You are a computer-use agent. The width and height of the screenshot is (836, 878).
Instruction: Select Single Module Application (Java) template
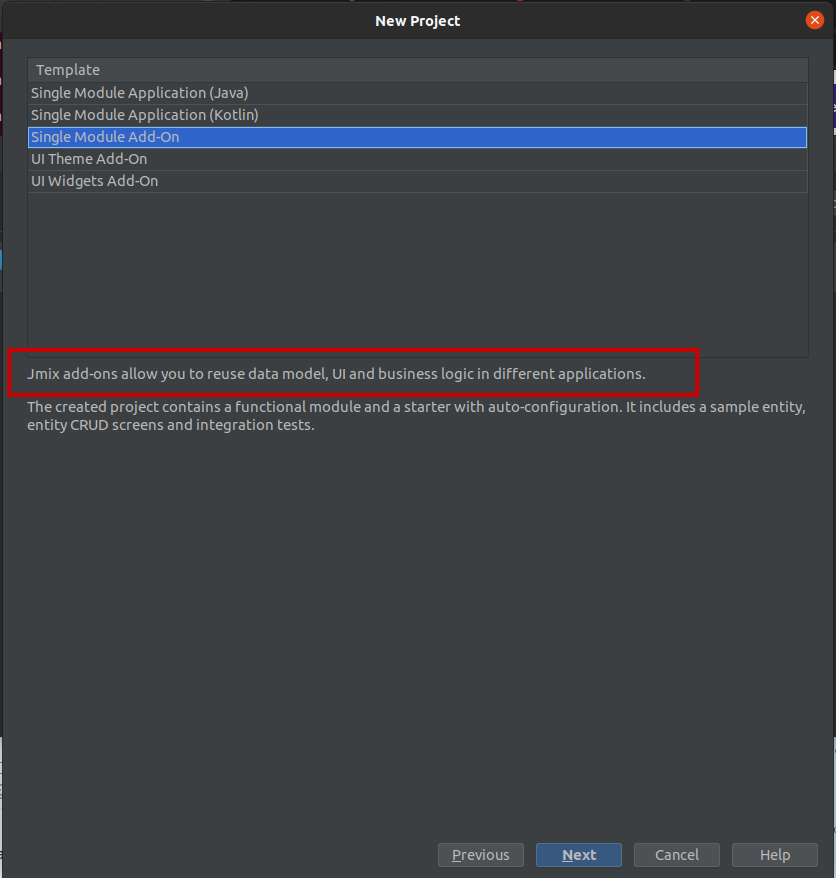[418, 93]
